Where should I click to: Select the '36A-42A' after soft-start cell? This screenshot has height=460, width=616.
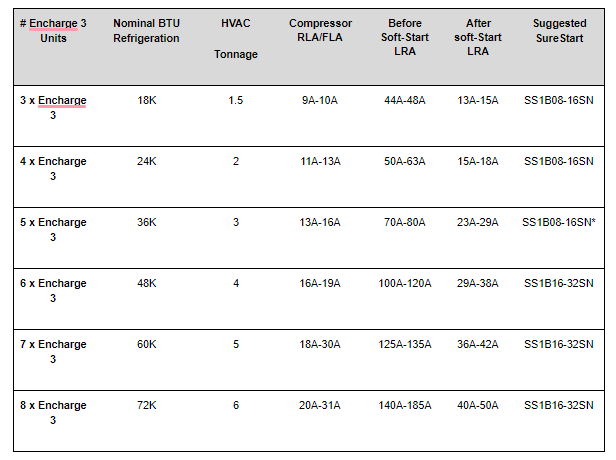pyautogui.click(x=478, y=345)
